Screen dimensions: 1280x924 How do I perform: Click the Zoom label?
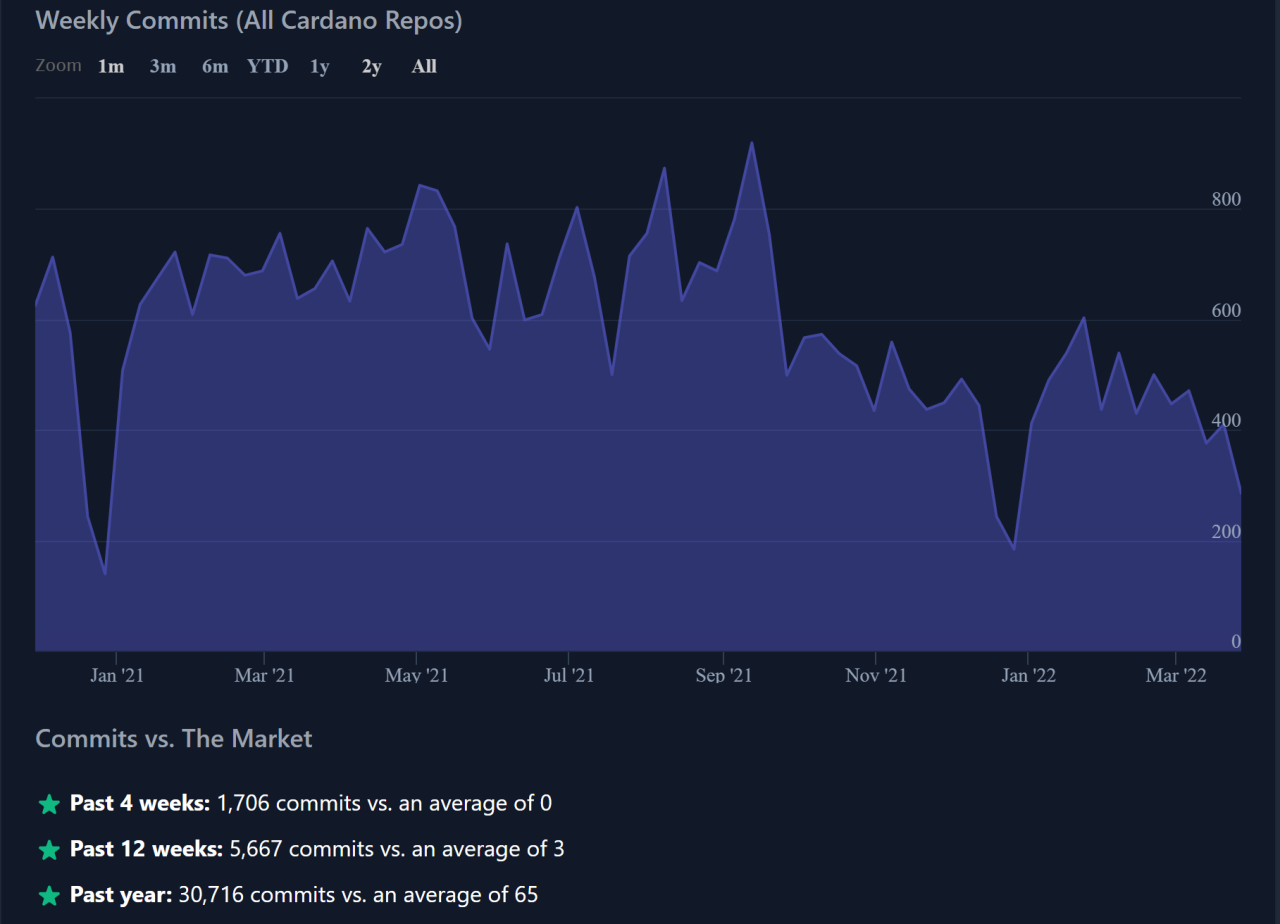[x=58, y=66]
